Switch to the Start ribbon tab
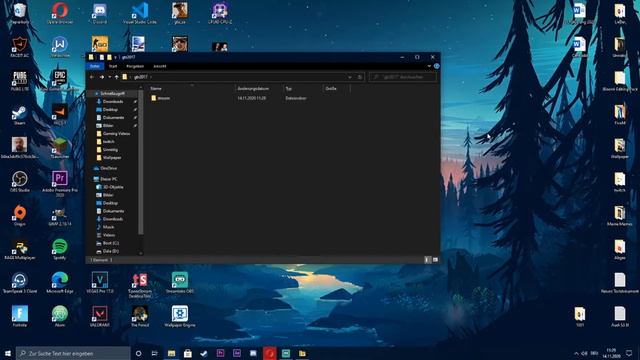This screenshot has height=360, width=640. point(113,66)
